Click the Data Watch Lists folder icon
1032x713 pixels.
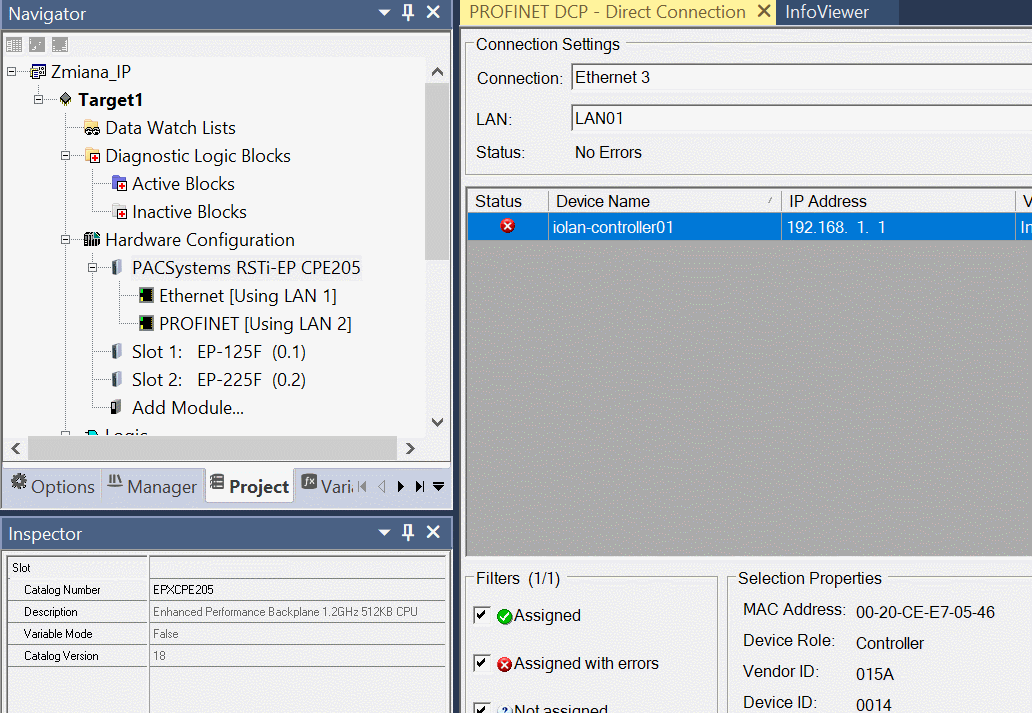tap(92, 128)
